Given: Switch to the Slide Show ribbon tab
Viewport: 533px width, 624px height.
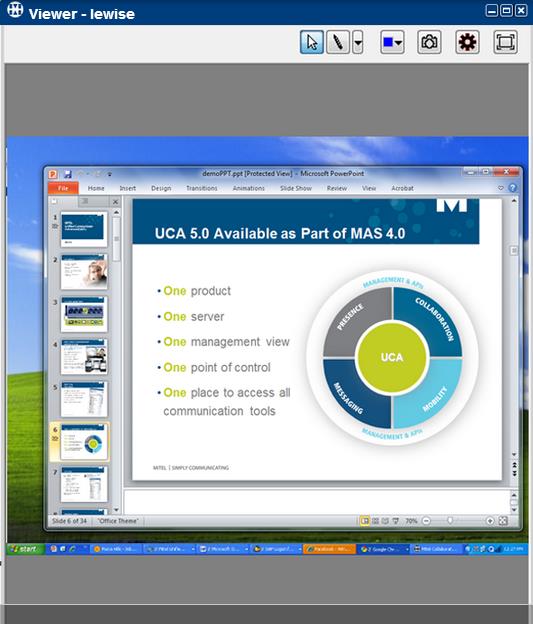Looking at the screenshot, I should (296, 188).
